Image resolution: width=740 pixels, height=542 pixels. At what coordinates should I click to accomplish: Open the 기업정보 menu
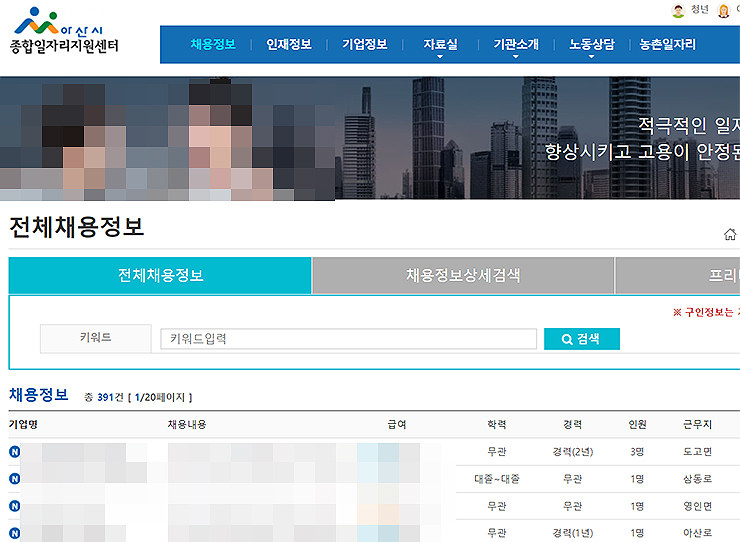[x=365, y=44]
